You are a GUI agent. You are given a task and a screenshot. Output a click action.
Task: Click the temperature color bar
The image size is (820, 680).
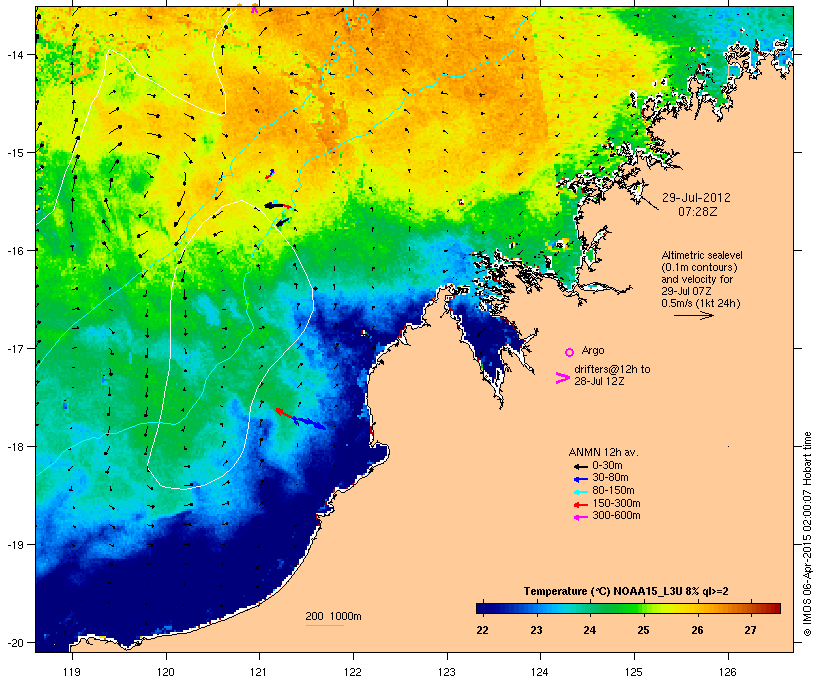click(628, 608)
